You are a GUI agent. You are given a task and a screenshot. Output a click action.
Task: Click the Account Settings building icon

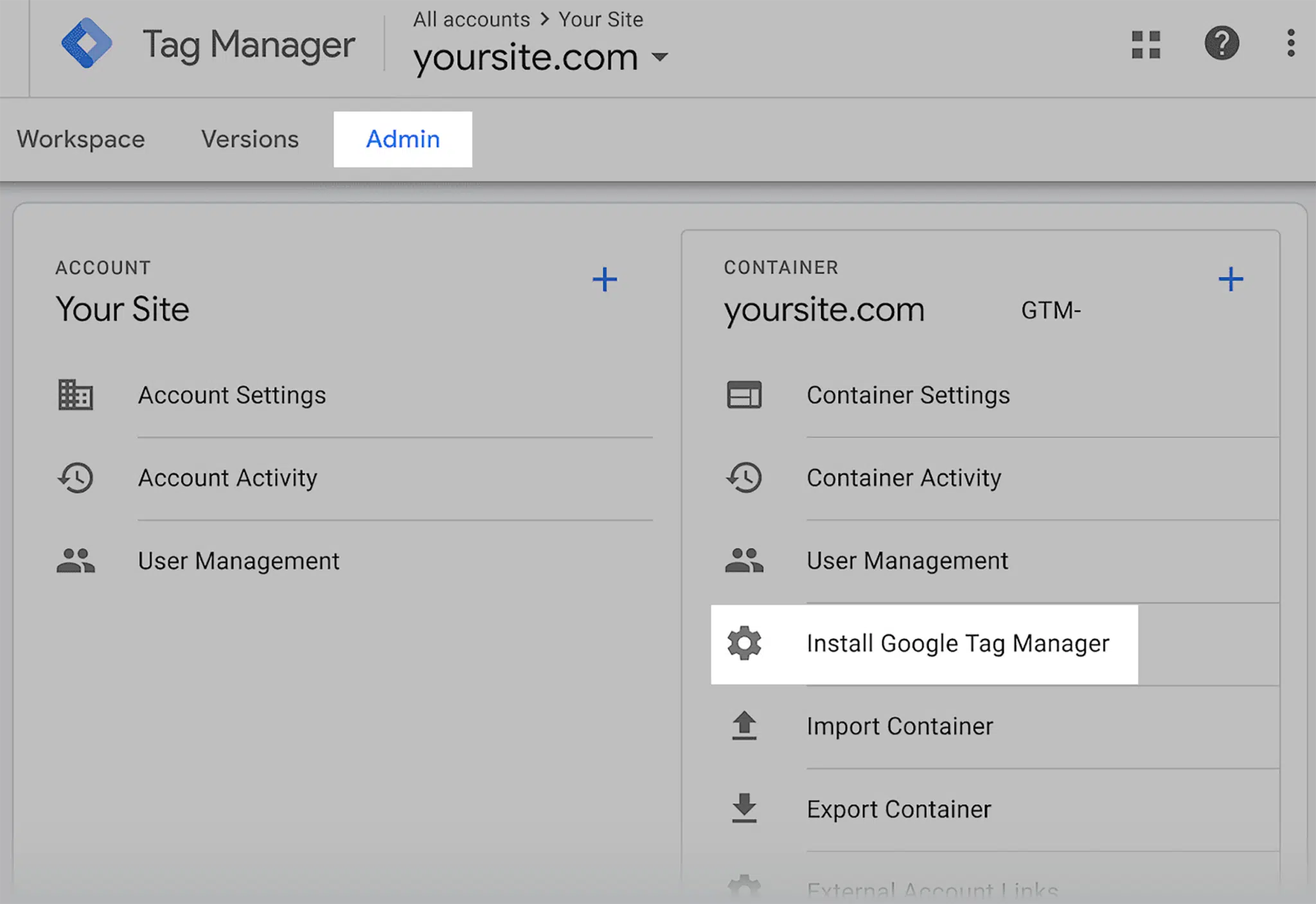76,394
